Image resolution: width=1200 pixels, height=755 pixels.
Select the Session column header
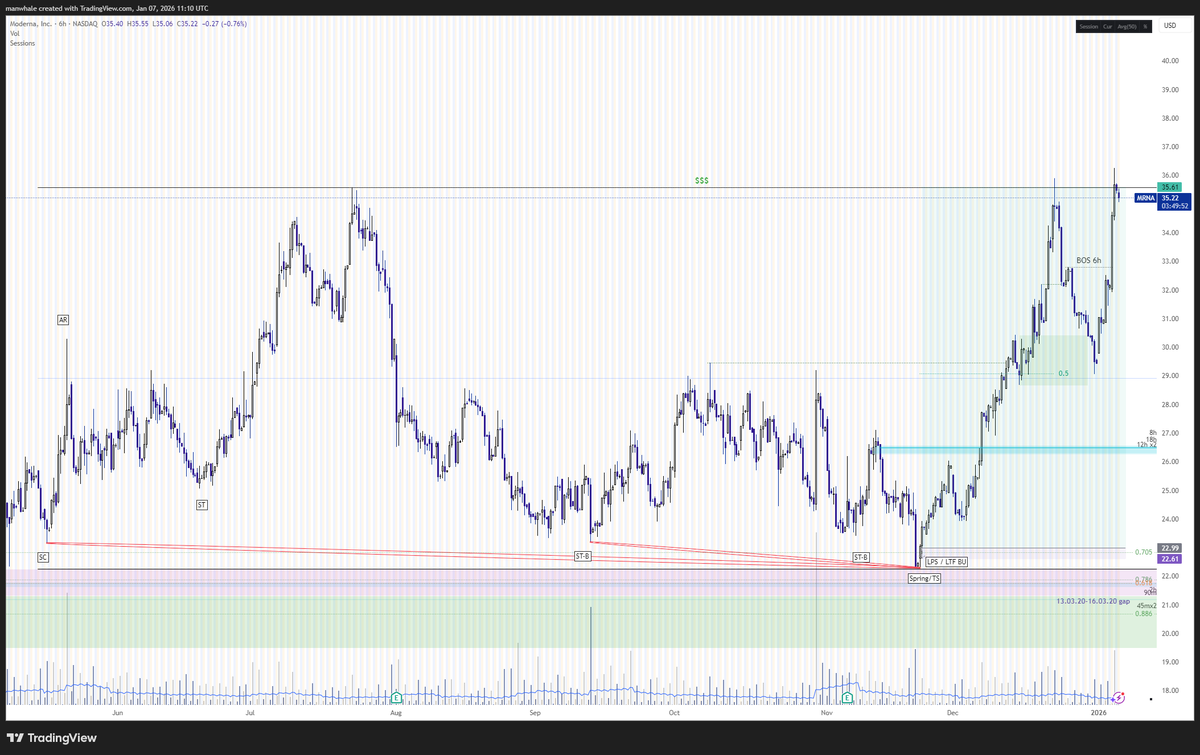point(1088,26)
